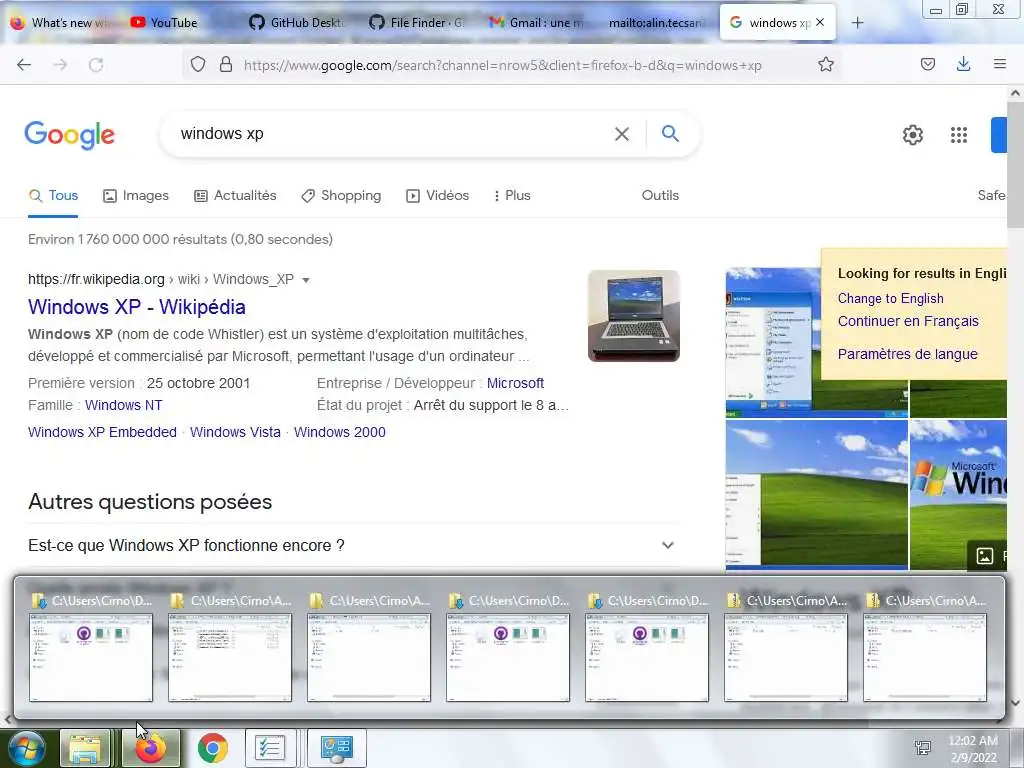Close the 'windows xp' Google tab
This screenshot has height=768, width=1024.
[820, 22]
